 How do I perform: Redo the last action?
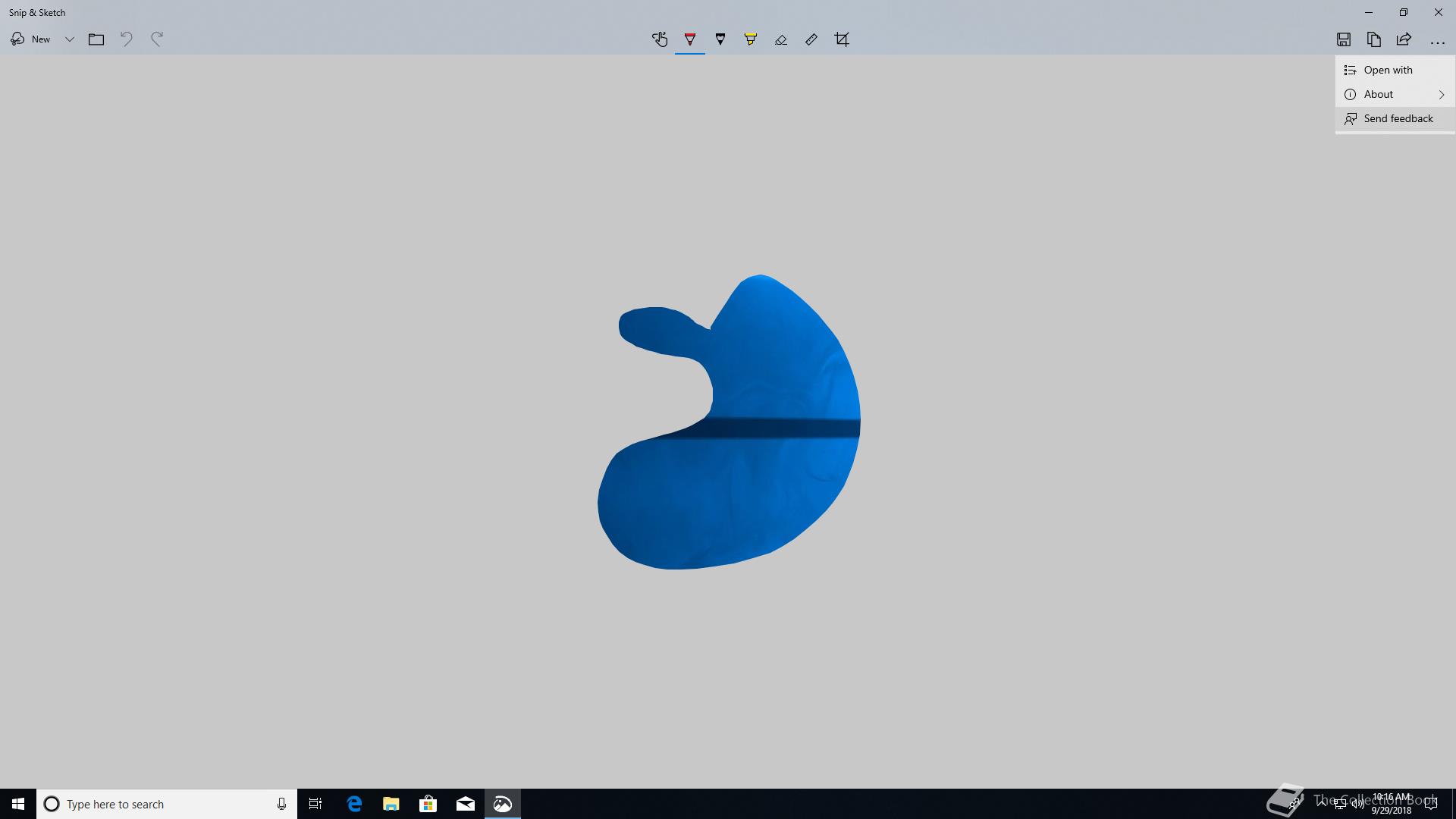tap(157, 39)
